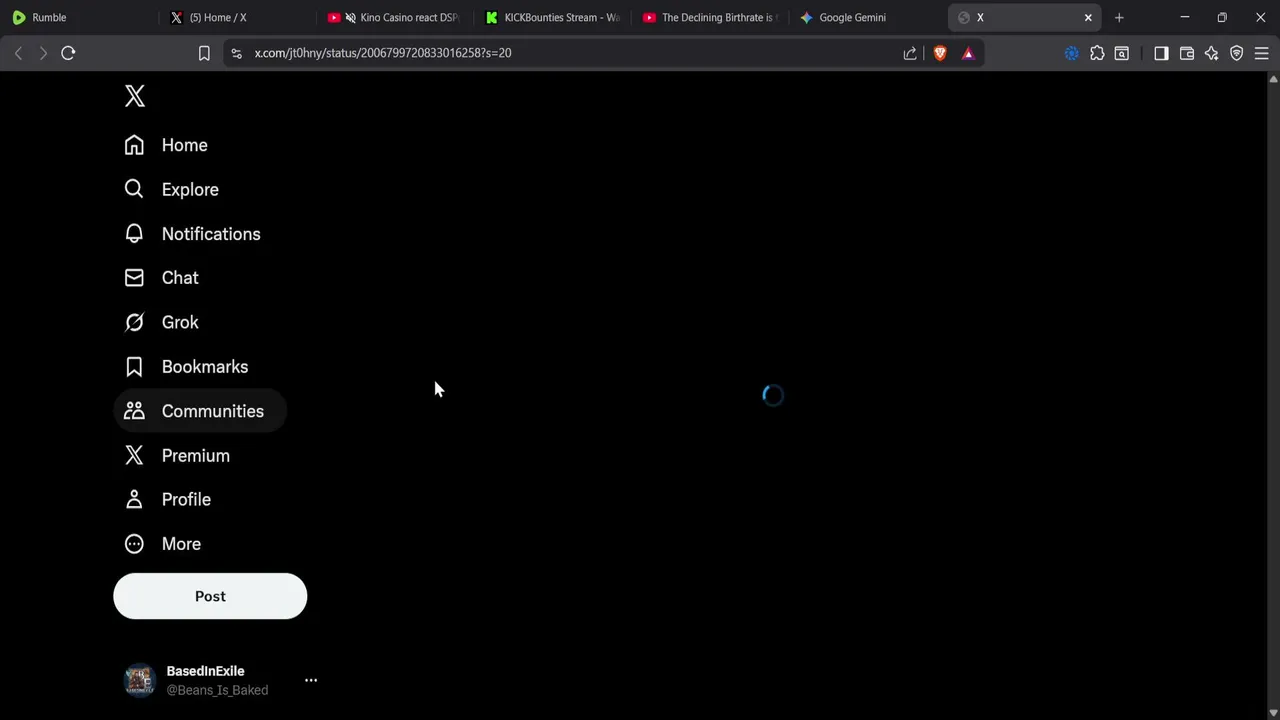Toggle the browser sidebar panel
The image size is (1280, 720).
[x=1161, y=53]
